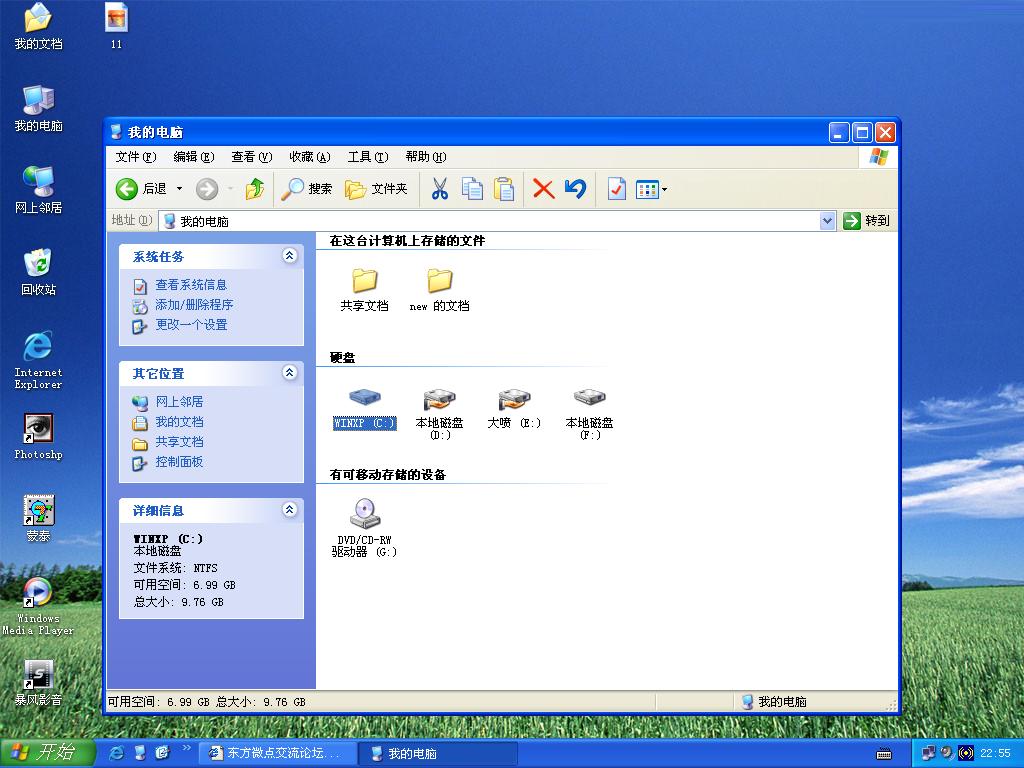Select the 回收站 recycle bin icon
Image resolution: width=1024 pixels, height=768 pixels.
coord(38,272)
